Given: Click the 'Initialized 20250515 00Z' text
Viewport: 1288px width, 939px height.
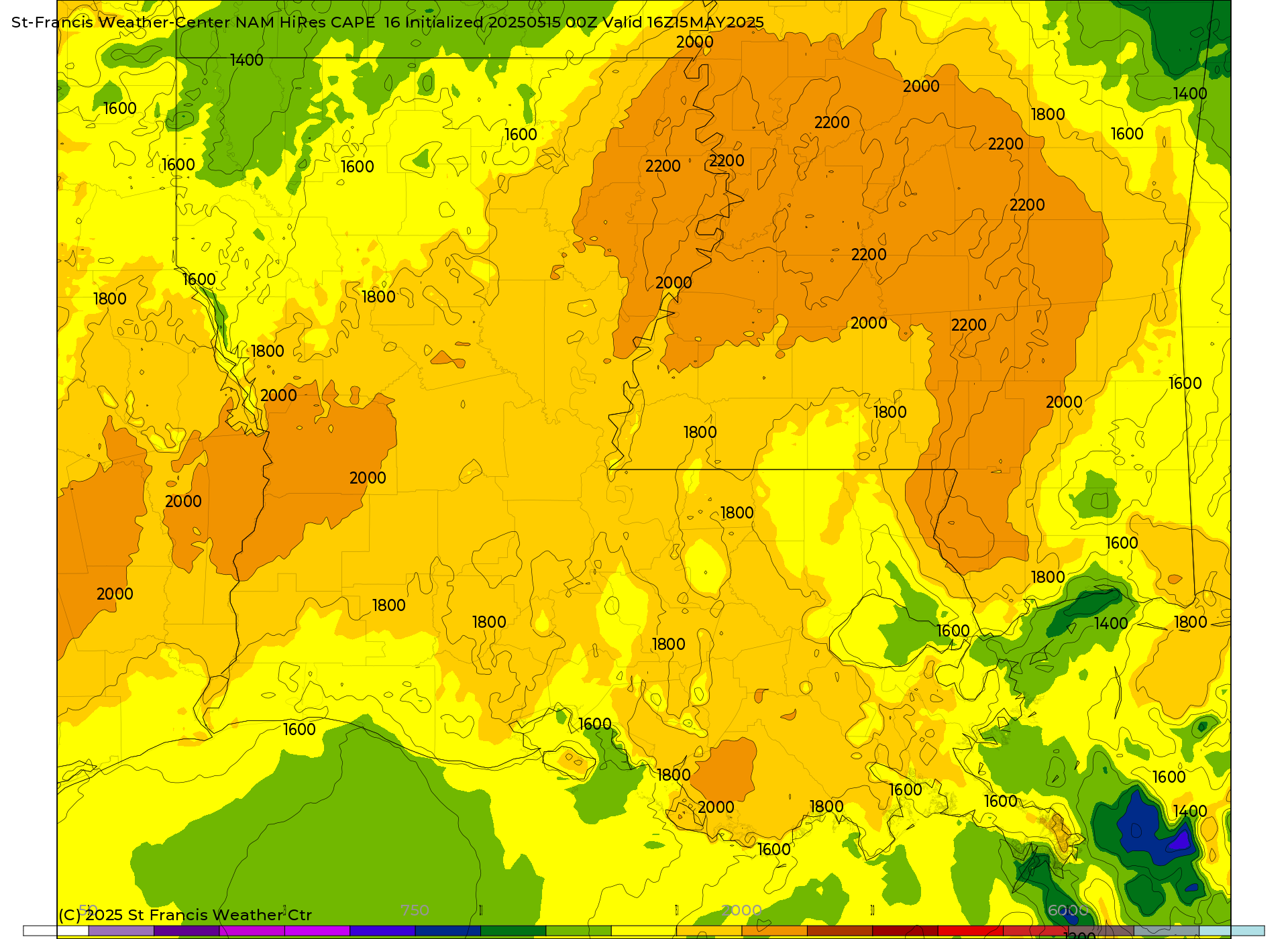Looking at the screenshot, I should (501, 22).
